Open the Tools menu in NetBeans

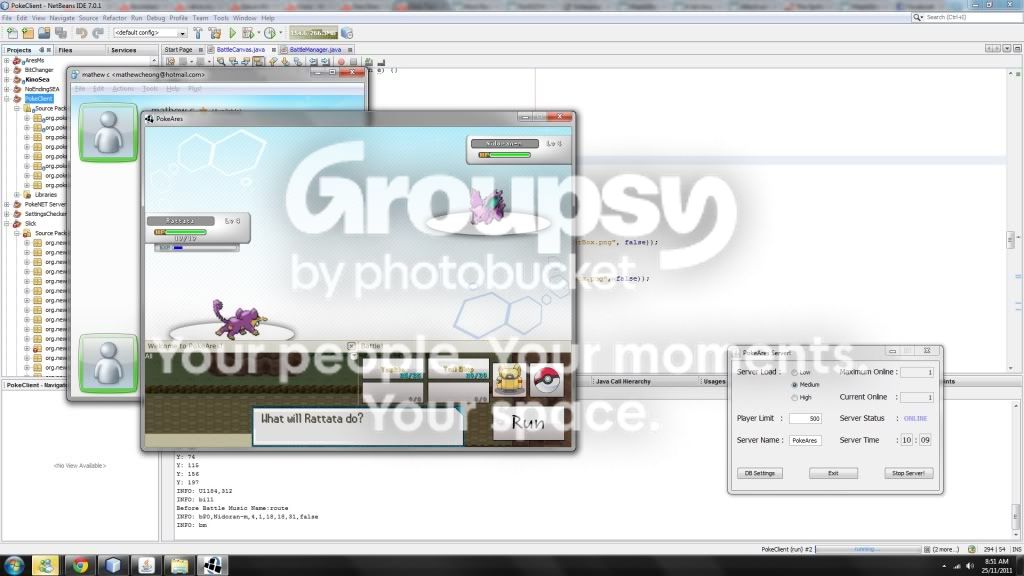[221, 18]
